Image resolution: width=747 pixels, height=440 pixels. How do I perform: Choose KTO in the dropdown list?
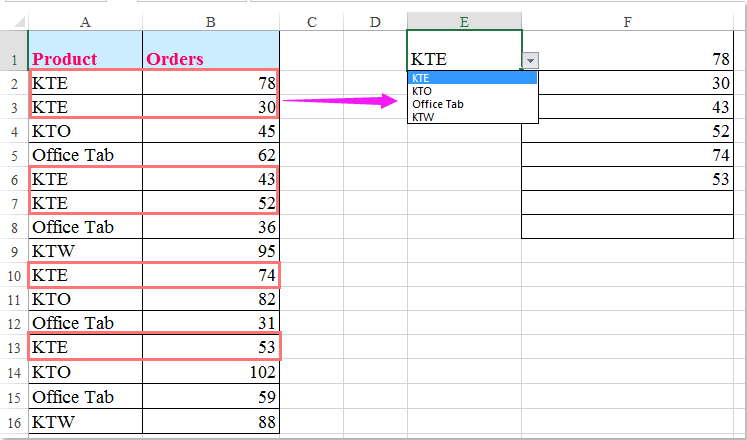tap(472, 91)
